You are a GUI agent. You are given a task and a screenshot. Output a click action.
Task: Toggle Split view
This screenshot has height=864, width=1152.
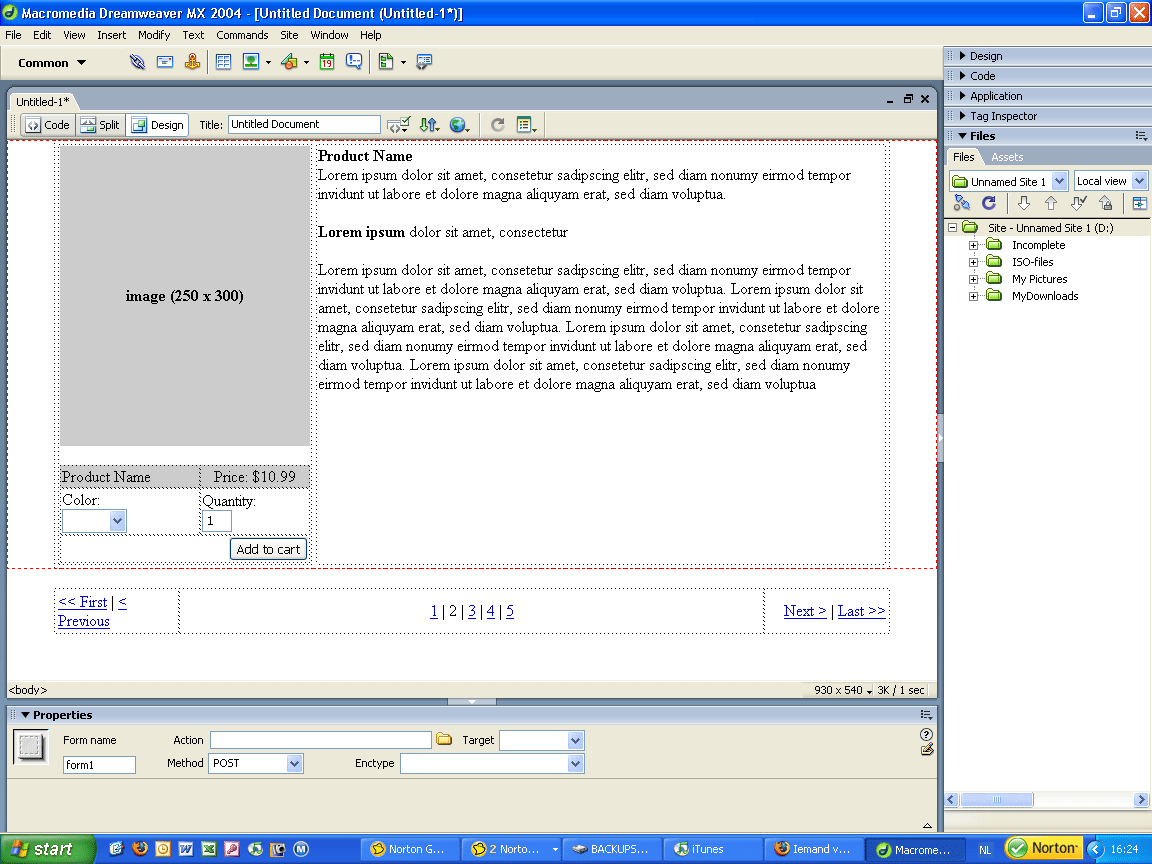click(100, 125)
